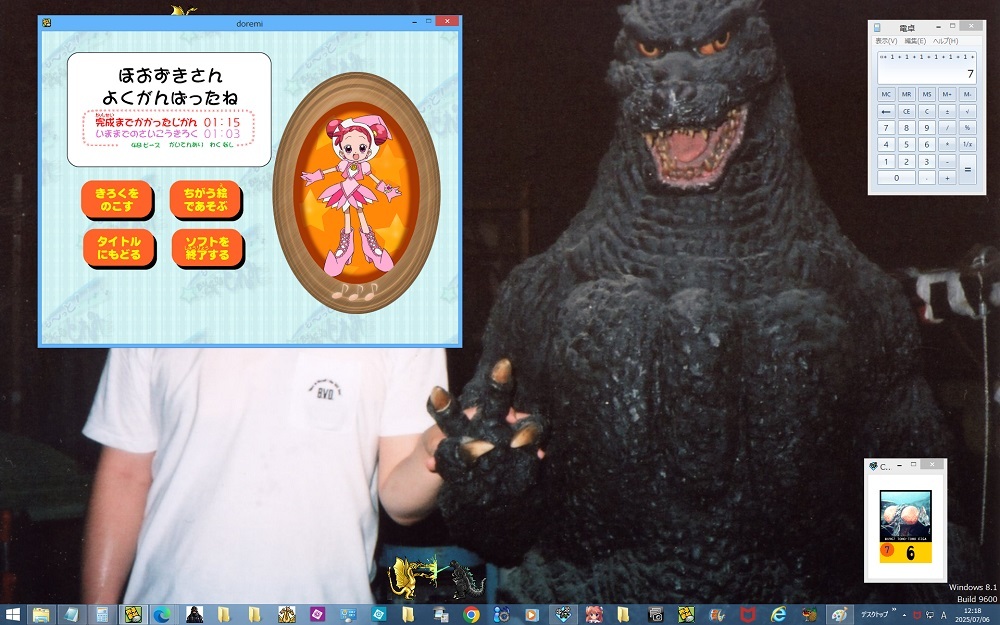
Task: Click the divide key in Calculator
Action: (947, 128)
